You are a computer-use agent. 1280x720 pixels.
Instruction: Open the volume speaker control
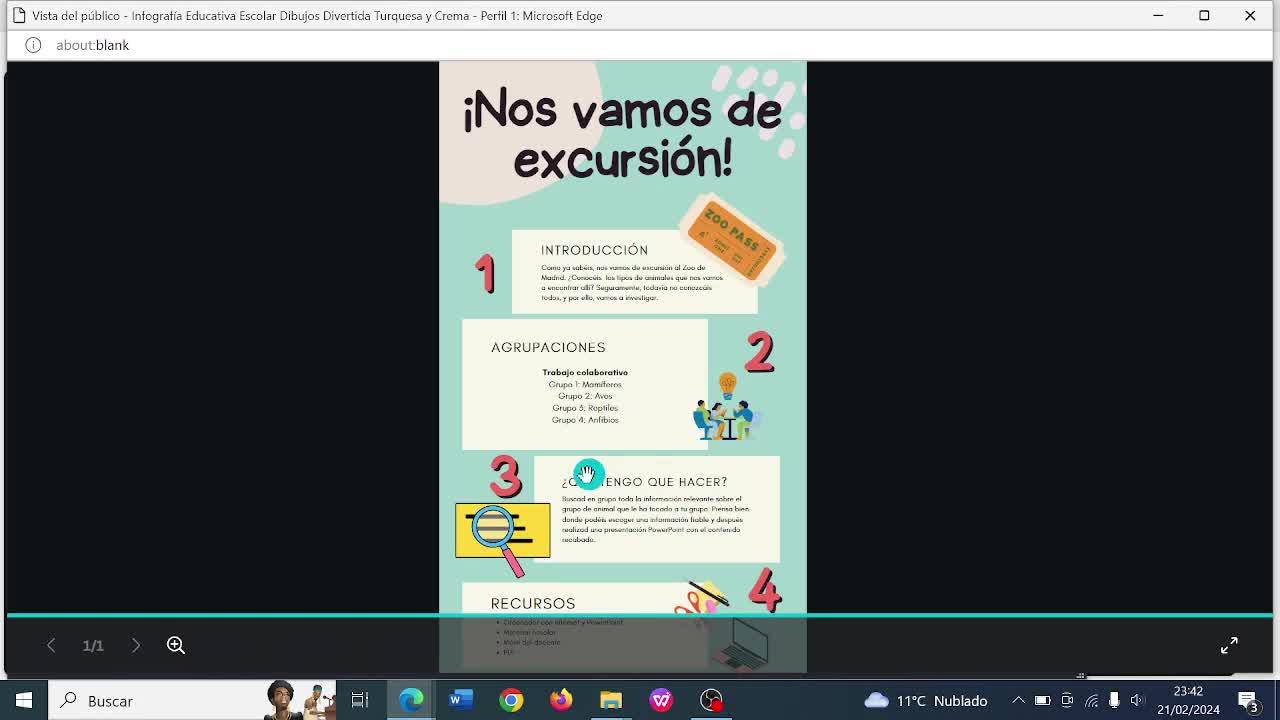(1137, 700)
